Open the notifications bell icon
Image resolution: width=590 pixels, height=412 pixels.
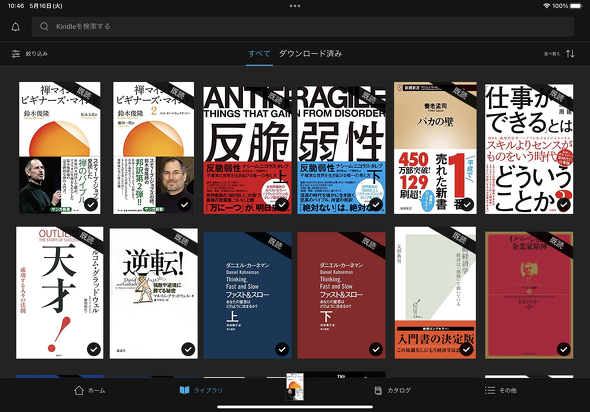15,27
